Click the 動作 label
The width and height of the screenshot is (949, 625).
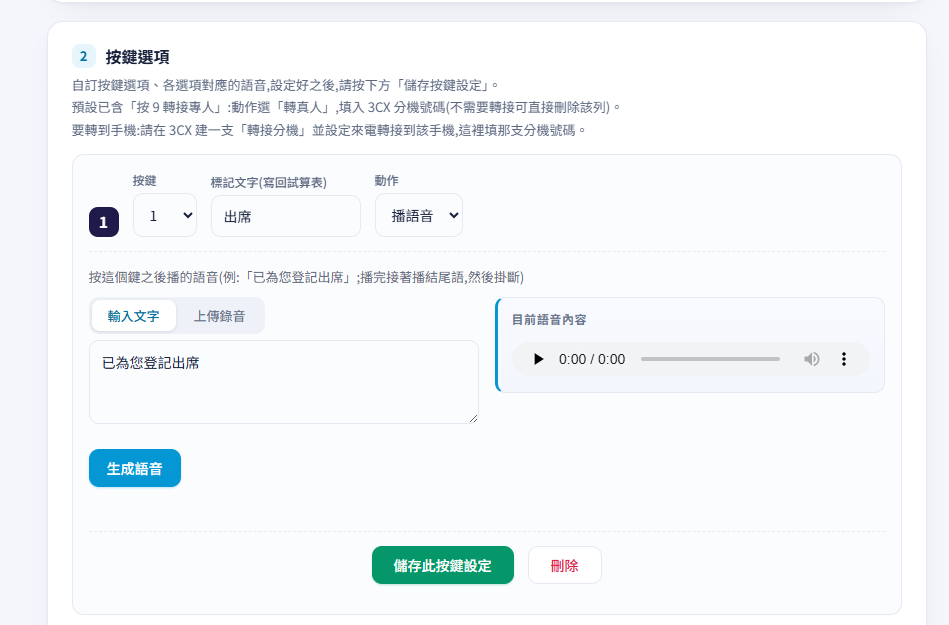pos(386,180)
